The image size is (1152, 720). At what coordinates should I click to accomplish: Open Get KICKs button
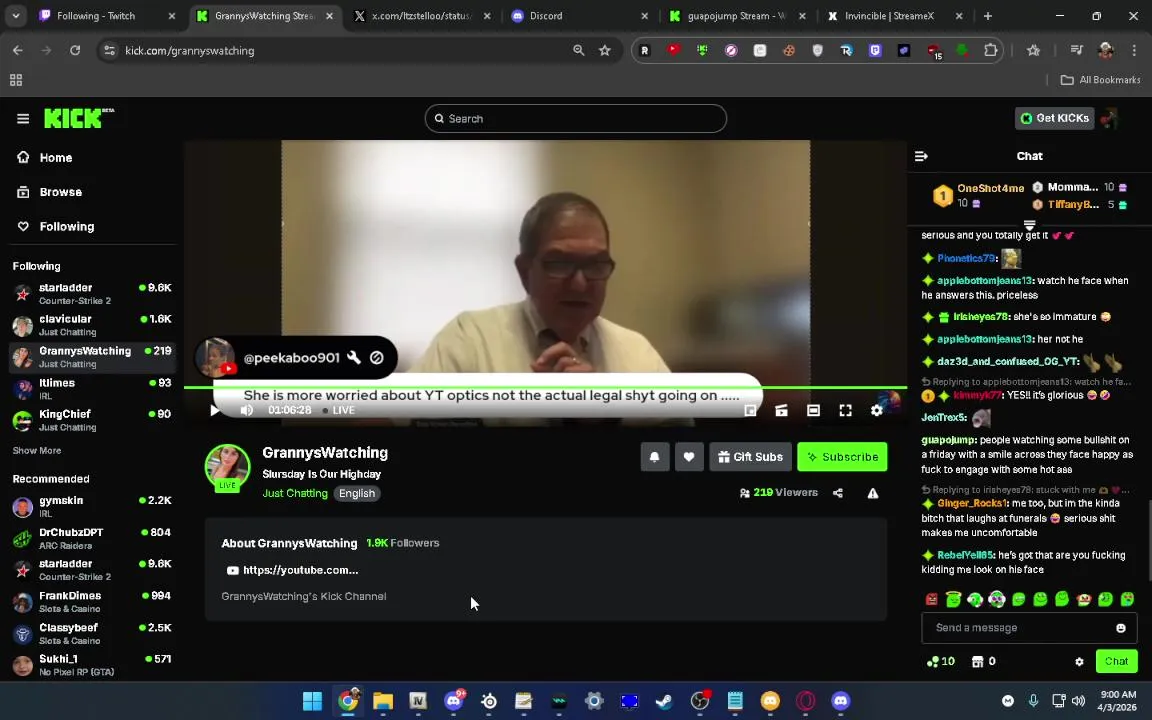[x=1054, y=118]
